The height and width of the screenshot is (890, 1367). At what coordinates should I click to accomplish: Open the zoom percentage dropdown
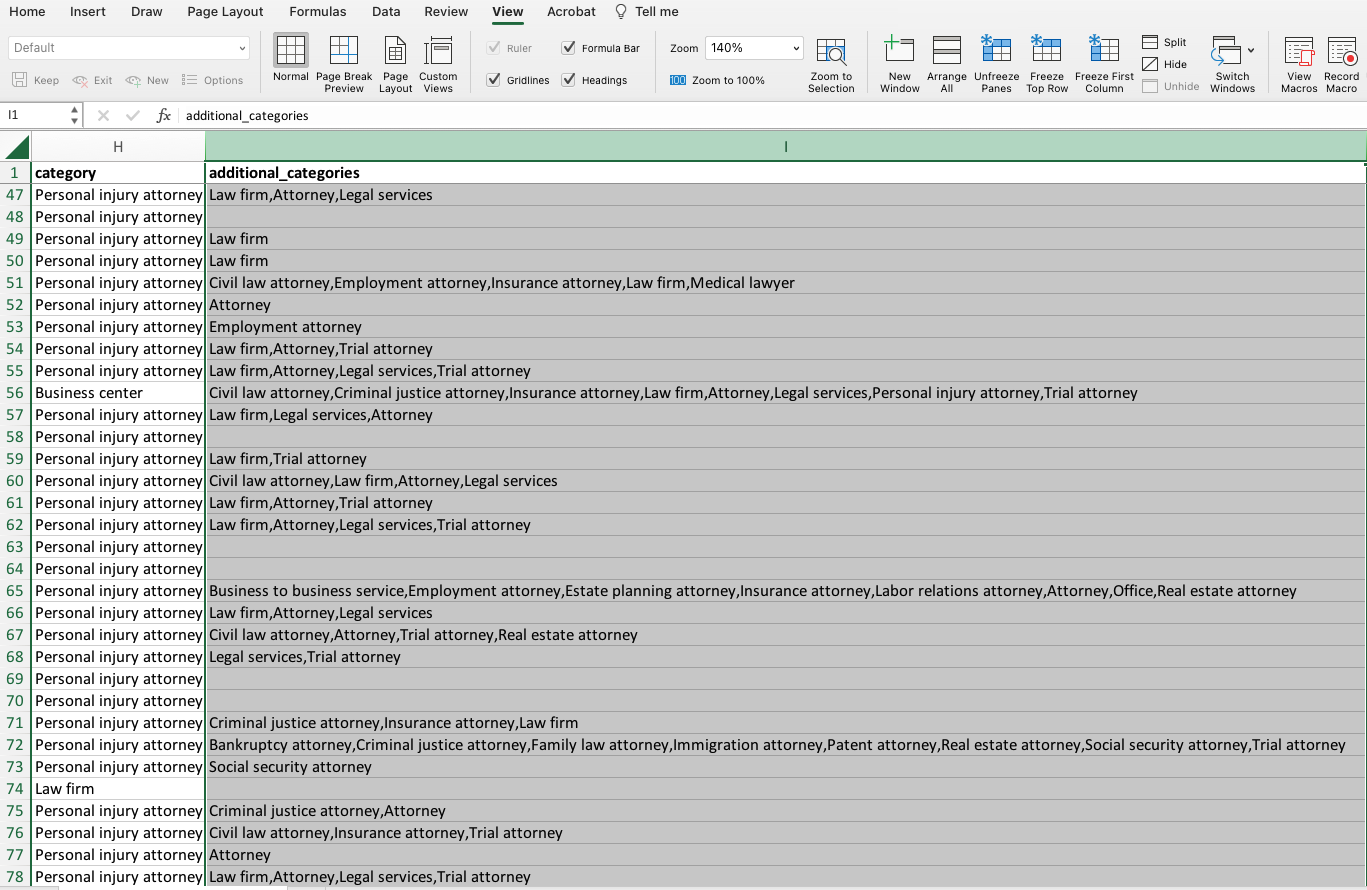point(796,48)
